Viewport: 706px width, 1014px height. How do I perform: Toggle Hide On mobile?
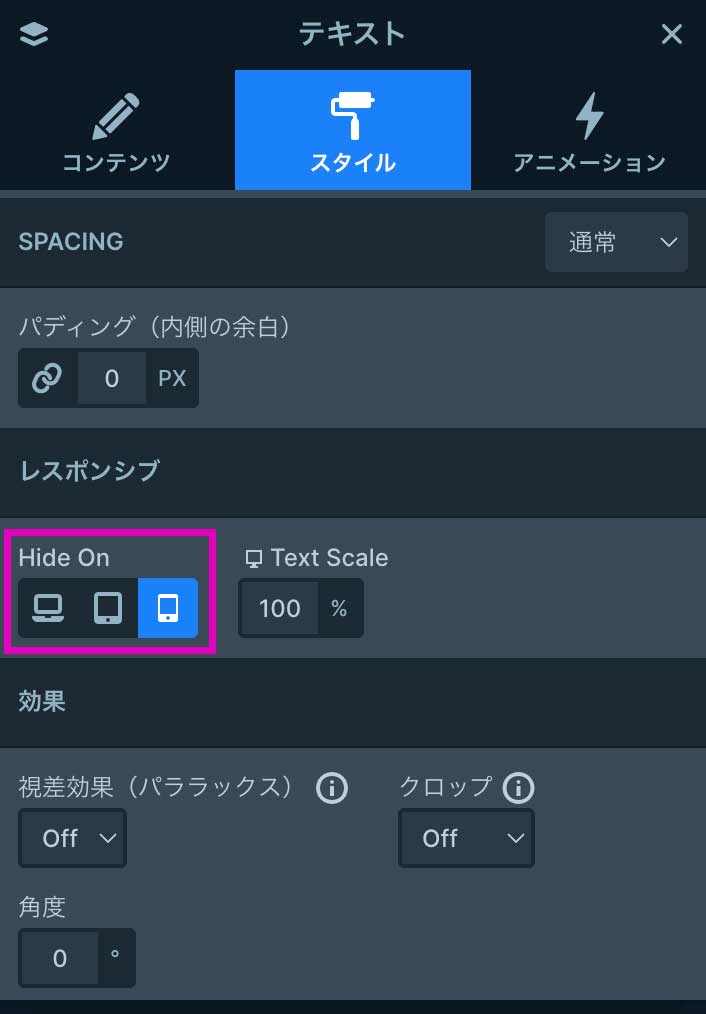(x=168, y=608)
